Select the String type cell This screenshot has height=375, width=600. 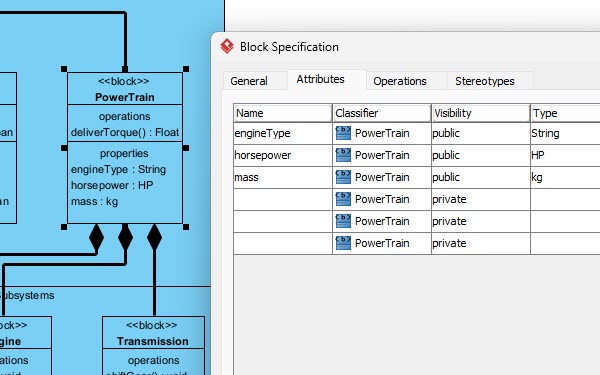(565, 133)
